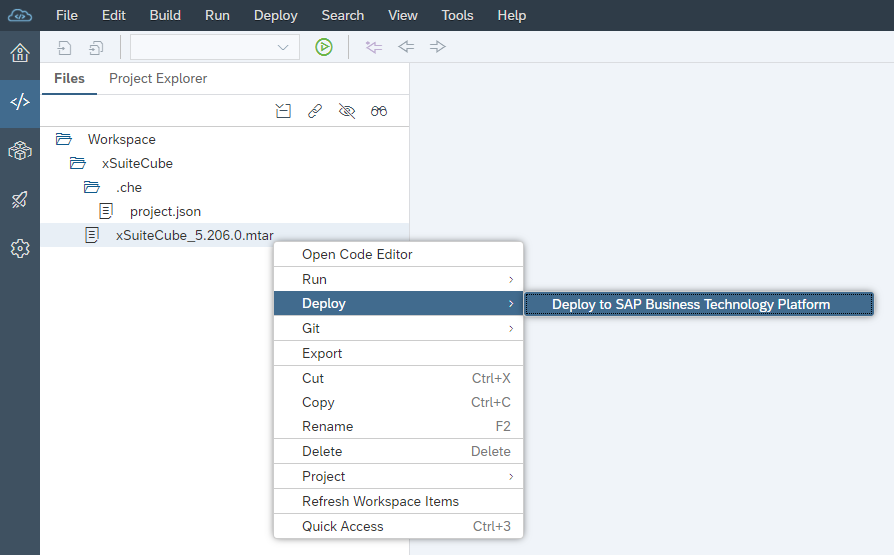Select Export from the context menu
Viewport: 894px width, 555px height.
tap(322, 353)
